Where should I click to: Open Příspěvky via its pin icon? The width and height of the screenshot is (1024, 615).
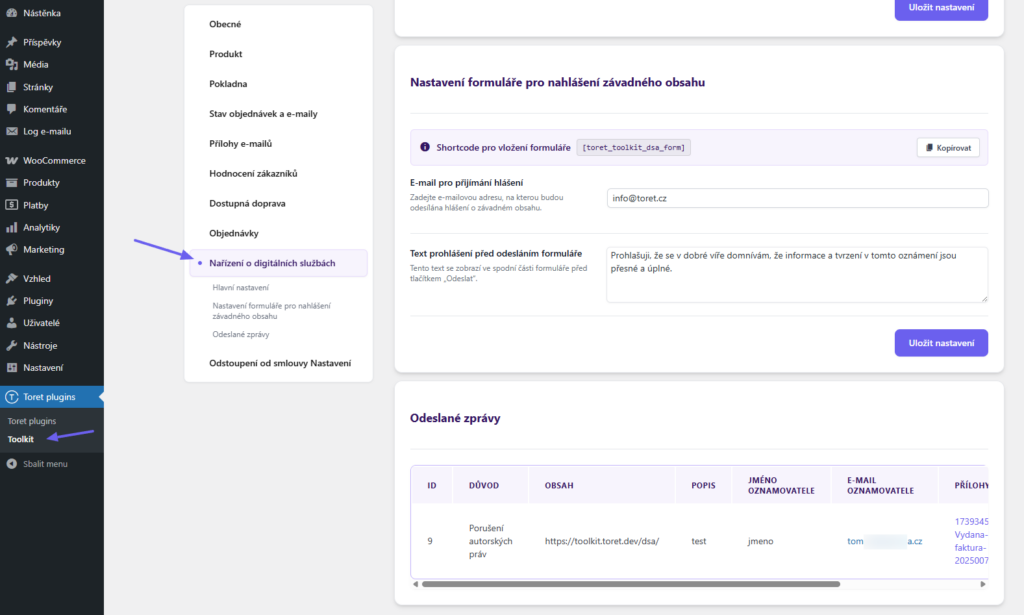[x=11, y=42]
